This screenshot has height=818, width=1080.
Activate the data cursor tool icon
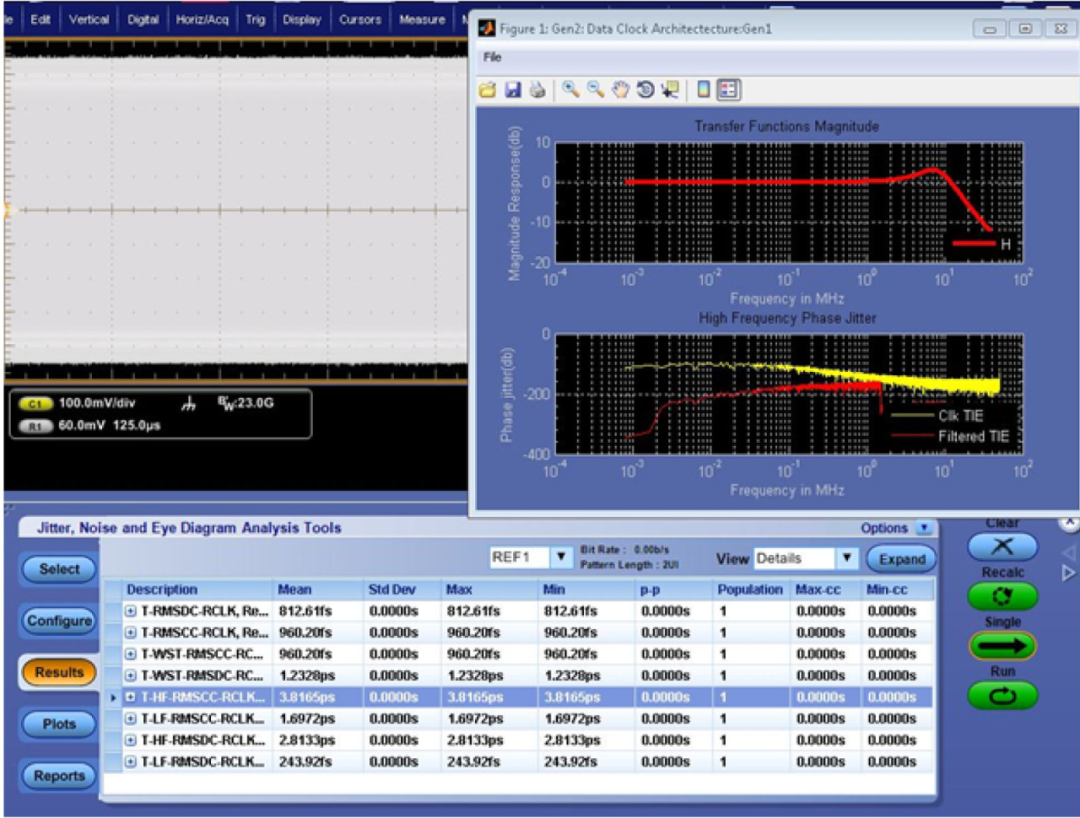[670, 90]
